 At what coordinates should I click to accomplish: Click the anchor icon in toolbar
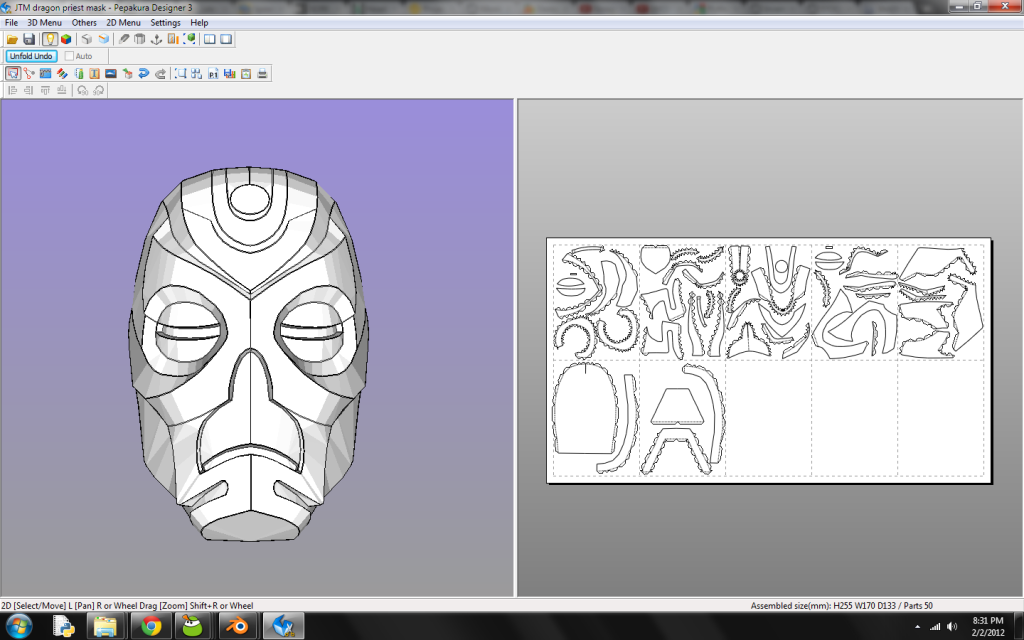(x=156, y=39)
